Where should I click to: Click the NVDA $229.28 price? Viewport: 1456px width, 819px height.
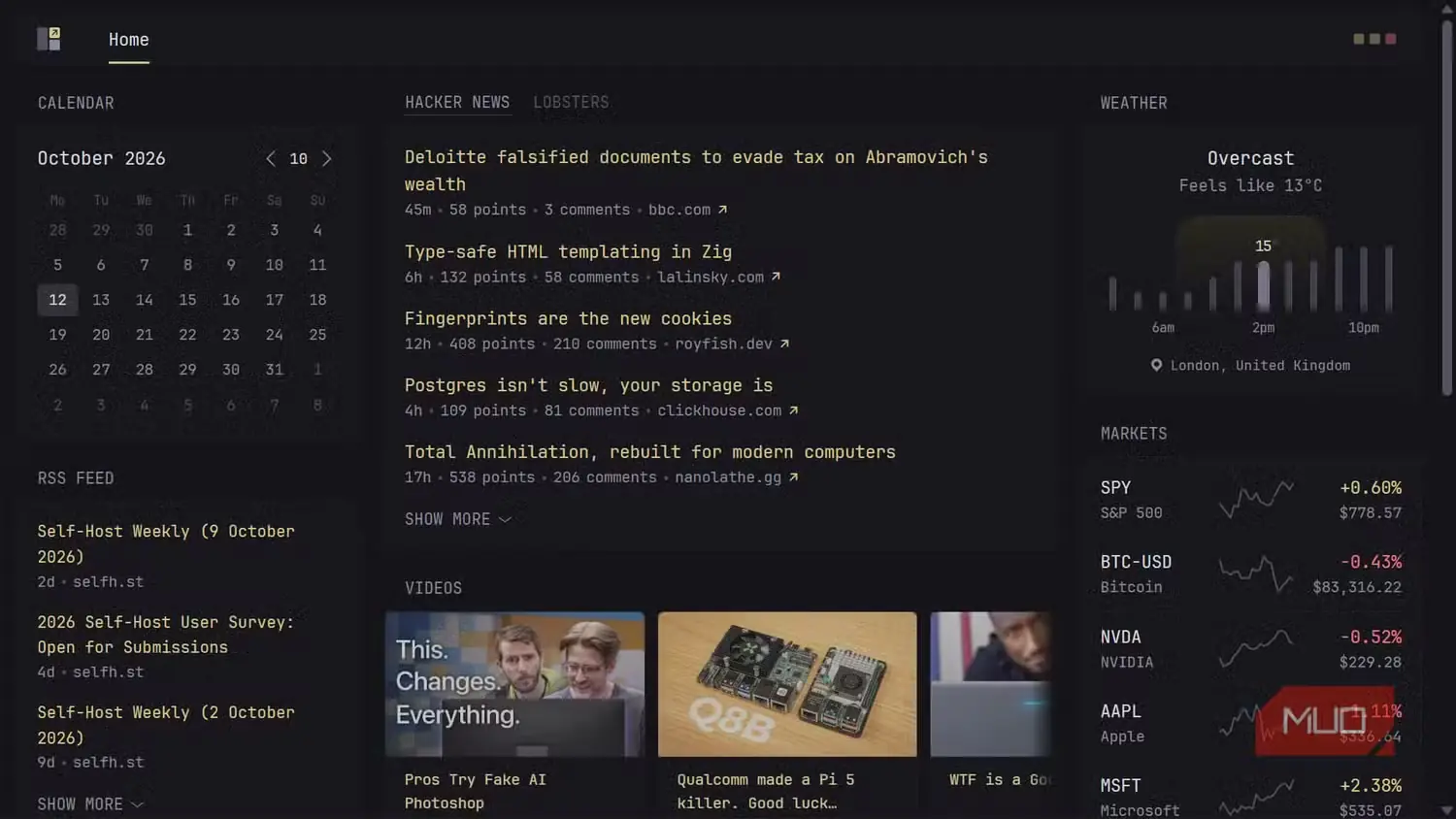(1371, 662)
